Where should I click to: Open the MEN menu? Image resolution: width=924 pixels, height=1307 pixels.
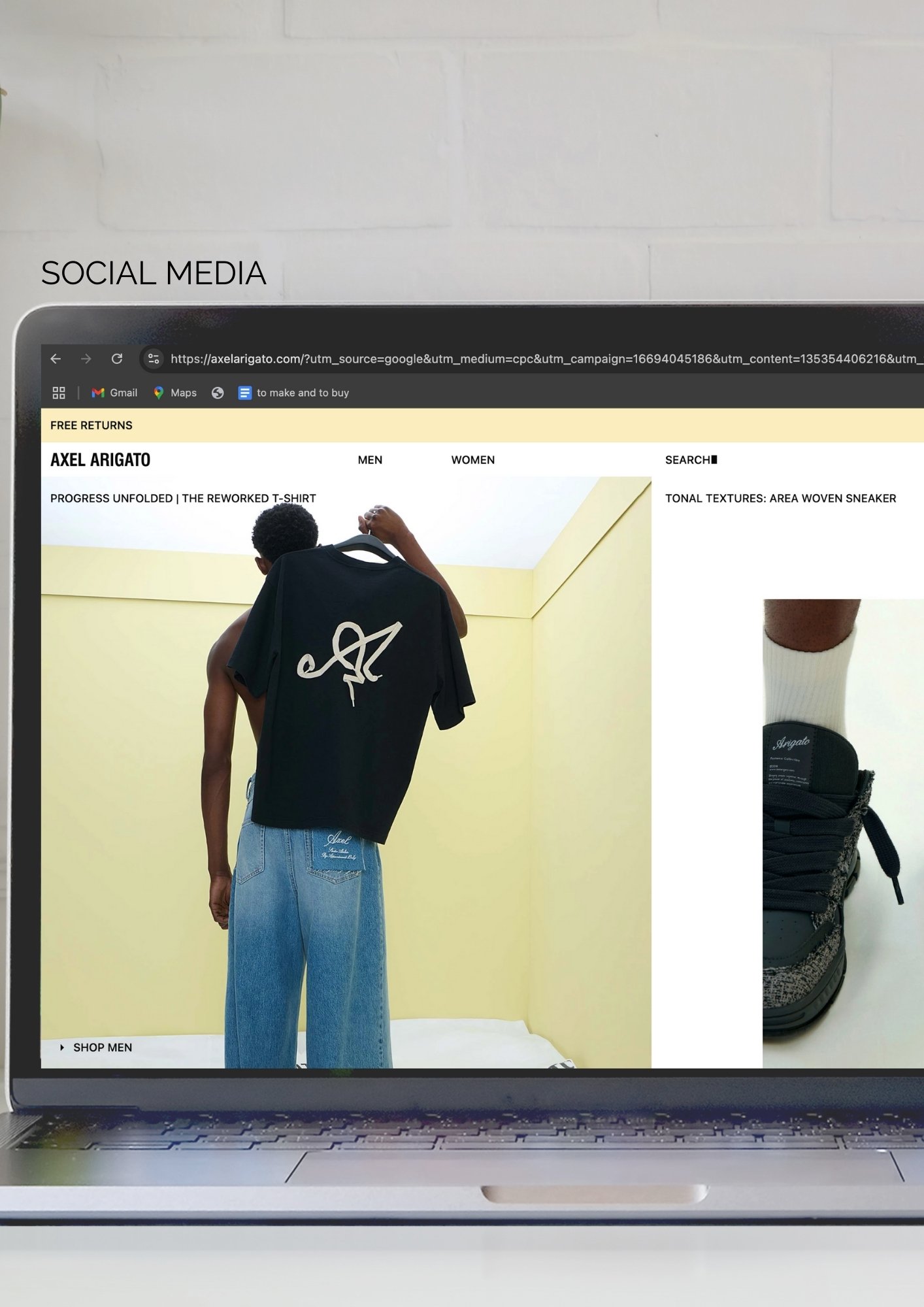pyautogui.click(x=370, y=460)
